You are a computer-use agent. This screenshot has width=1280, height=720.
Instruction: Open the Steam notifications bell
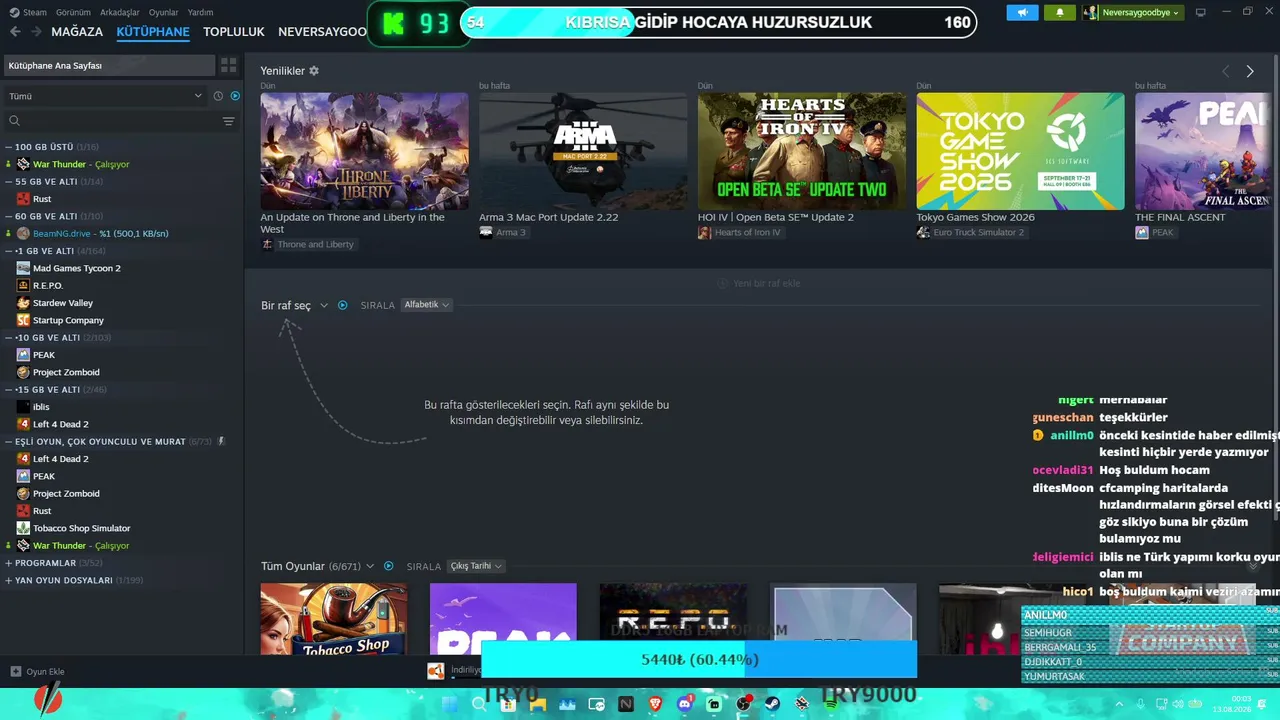(x=1060, y=13)
